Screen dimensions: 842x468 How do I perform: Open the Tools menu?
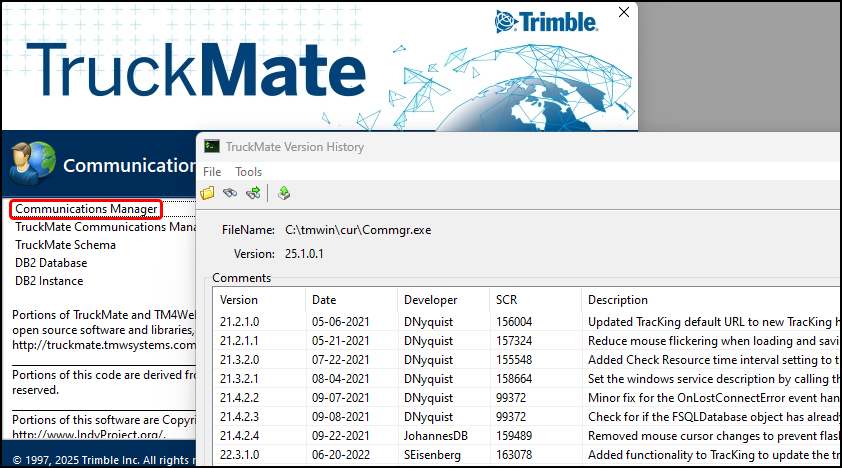tap(248, 172)
